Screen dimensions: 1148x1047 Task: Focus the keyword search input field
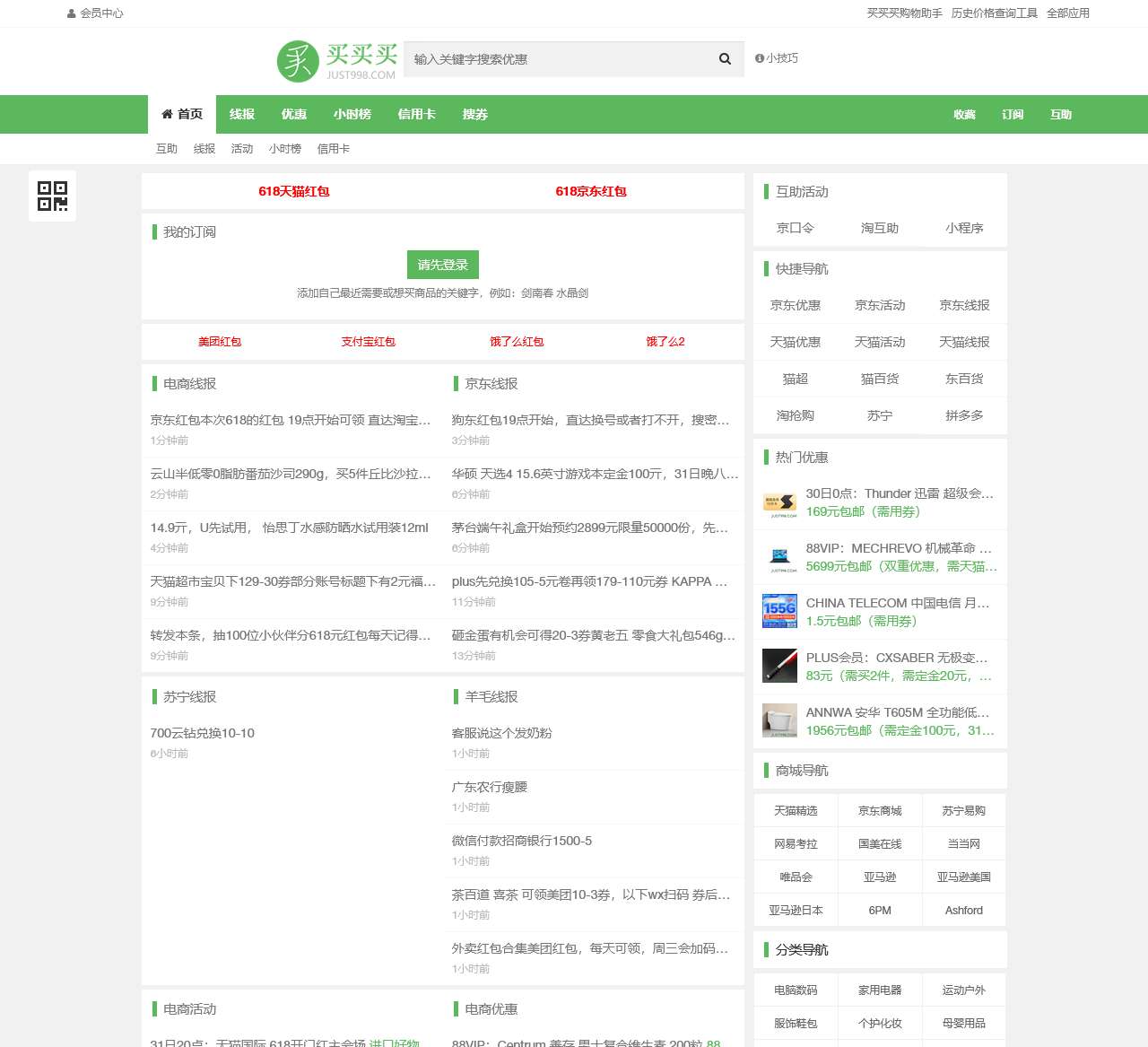556,59
